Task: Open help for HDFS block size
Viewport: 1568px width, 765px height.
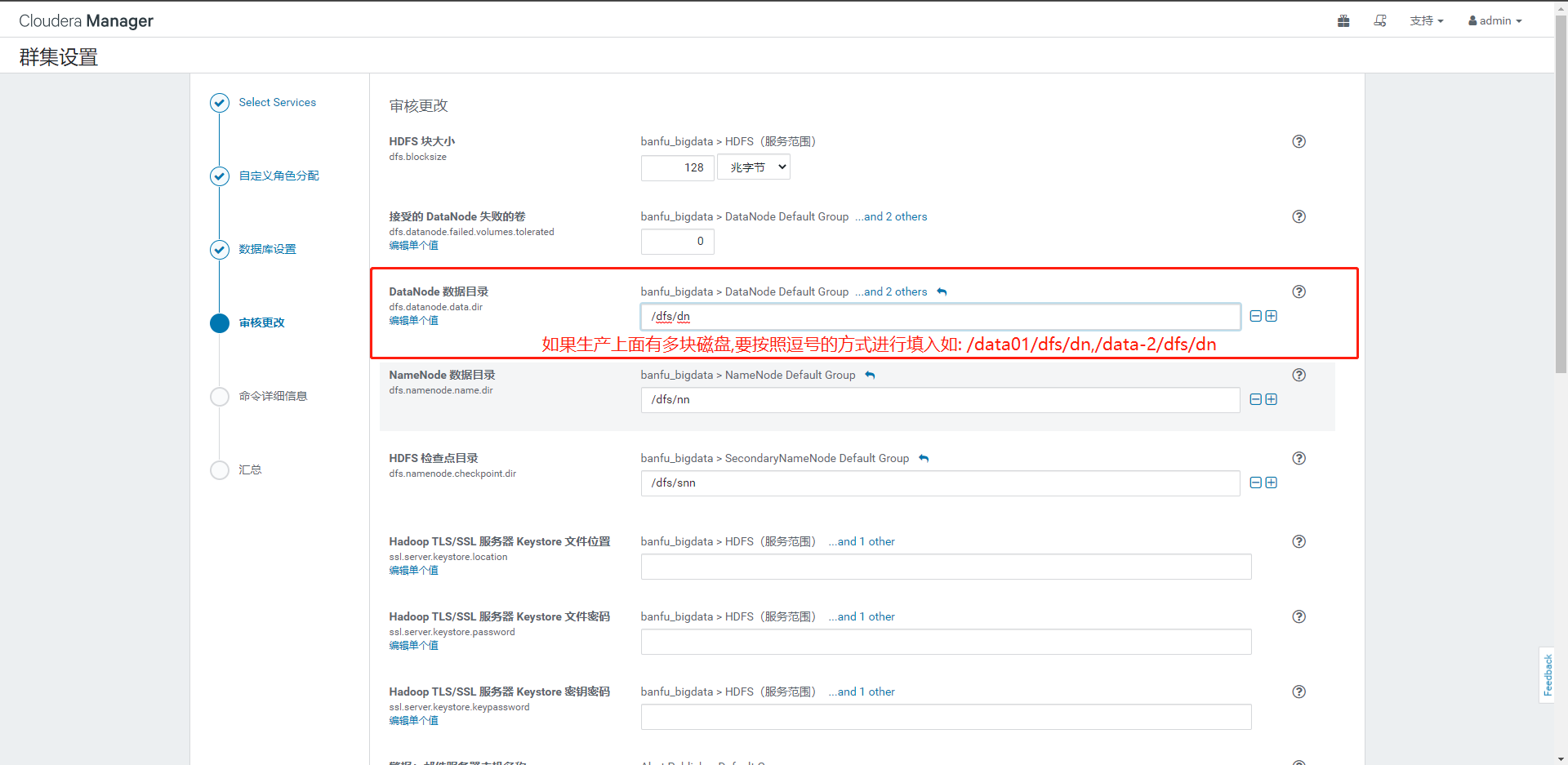Action: click(x=1298, y=141)
